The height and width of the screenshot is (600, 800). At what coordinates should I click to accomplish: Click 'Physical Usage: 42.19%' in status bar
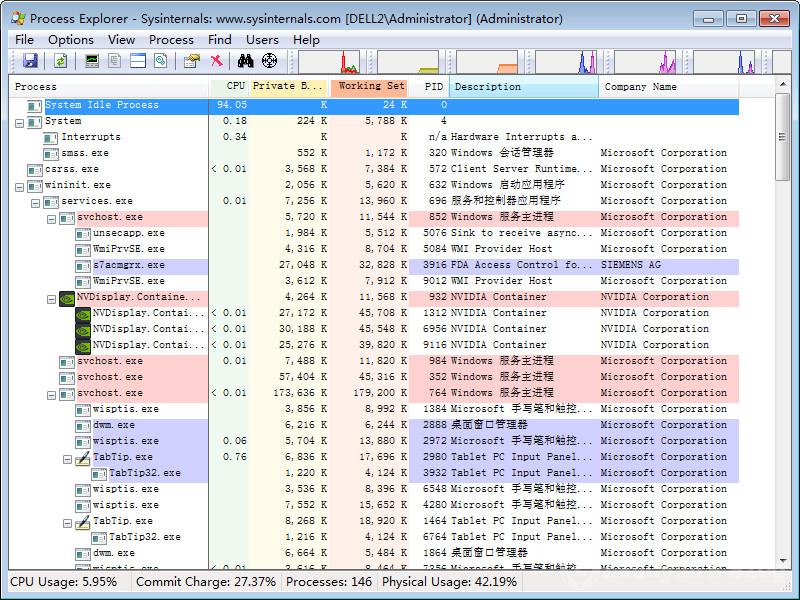click(x=449, y=582)
